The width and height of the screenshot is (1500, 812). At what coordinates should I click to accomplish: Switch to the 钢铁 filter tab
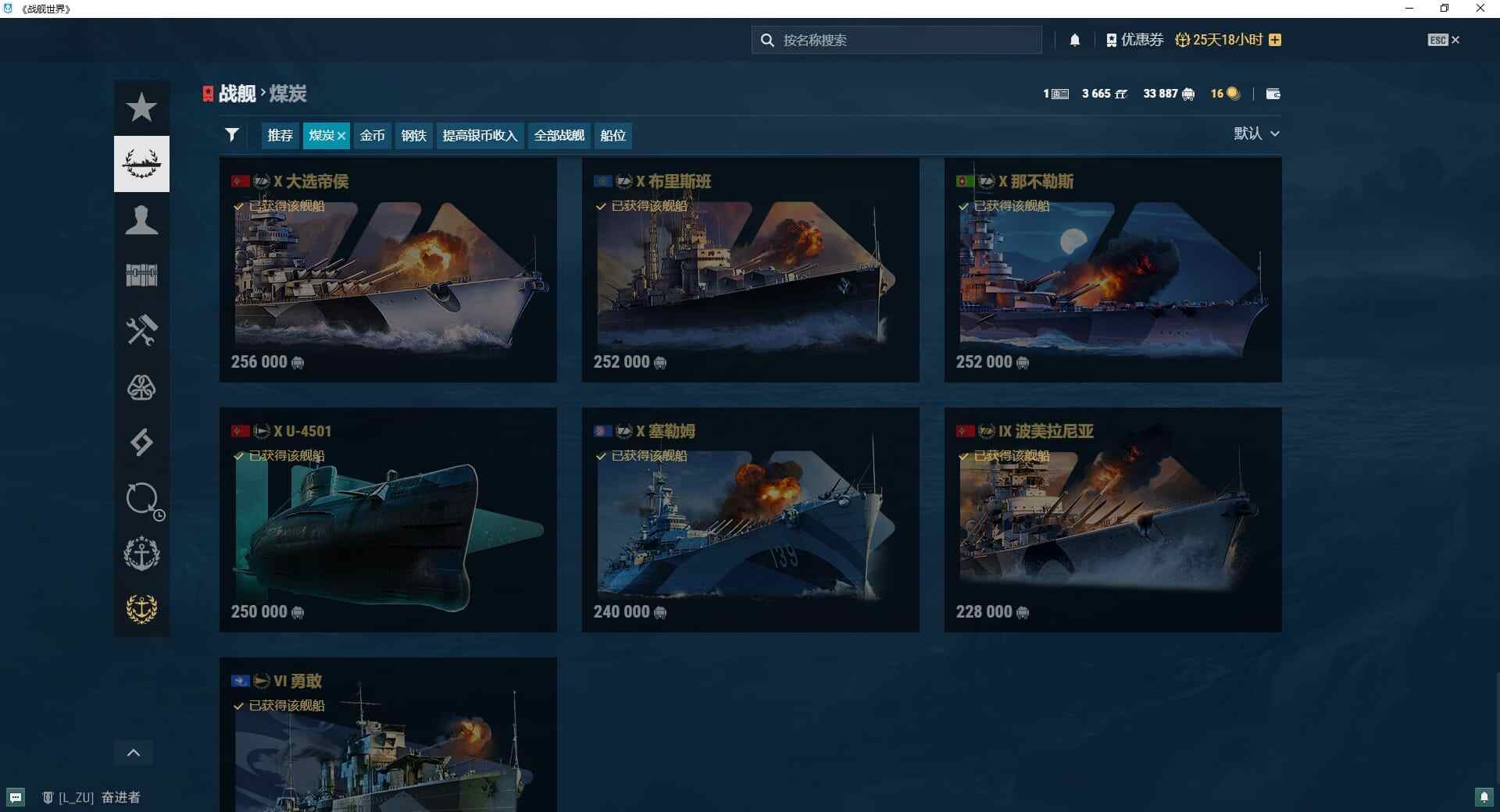tap(413, 135)
